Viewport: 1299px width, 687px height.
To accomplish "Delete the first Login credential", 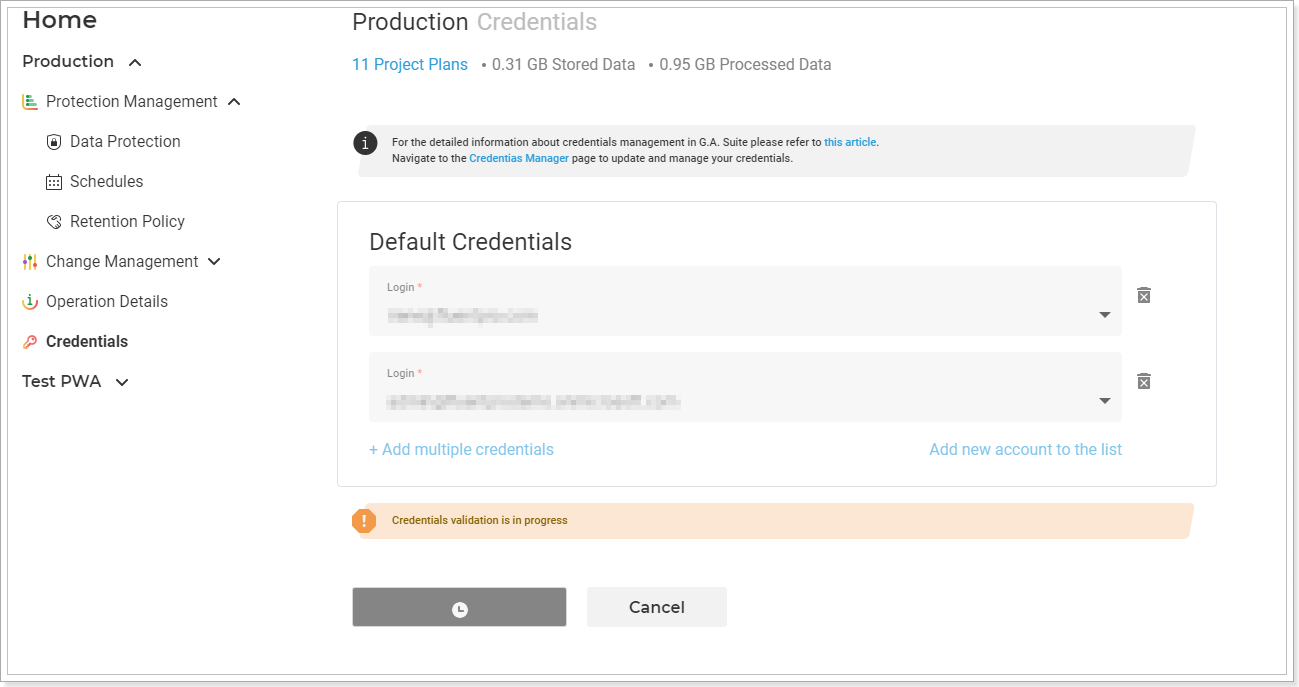I will [x=1144, y=295].
